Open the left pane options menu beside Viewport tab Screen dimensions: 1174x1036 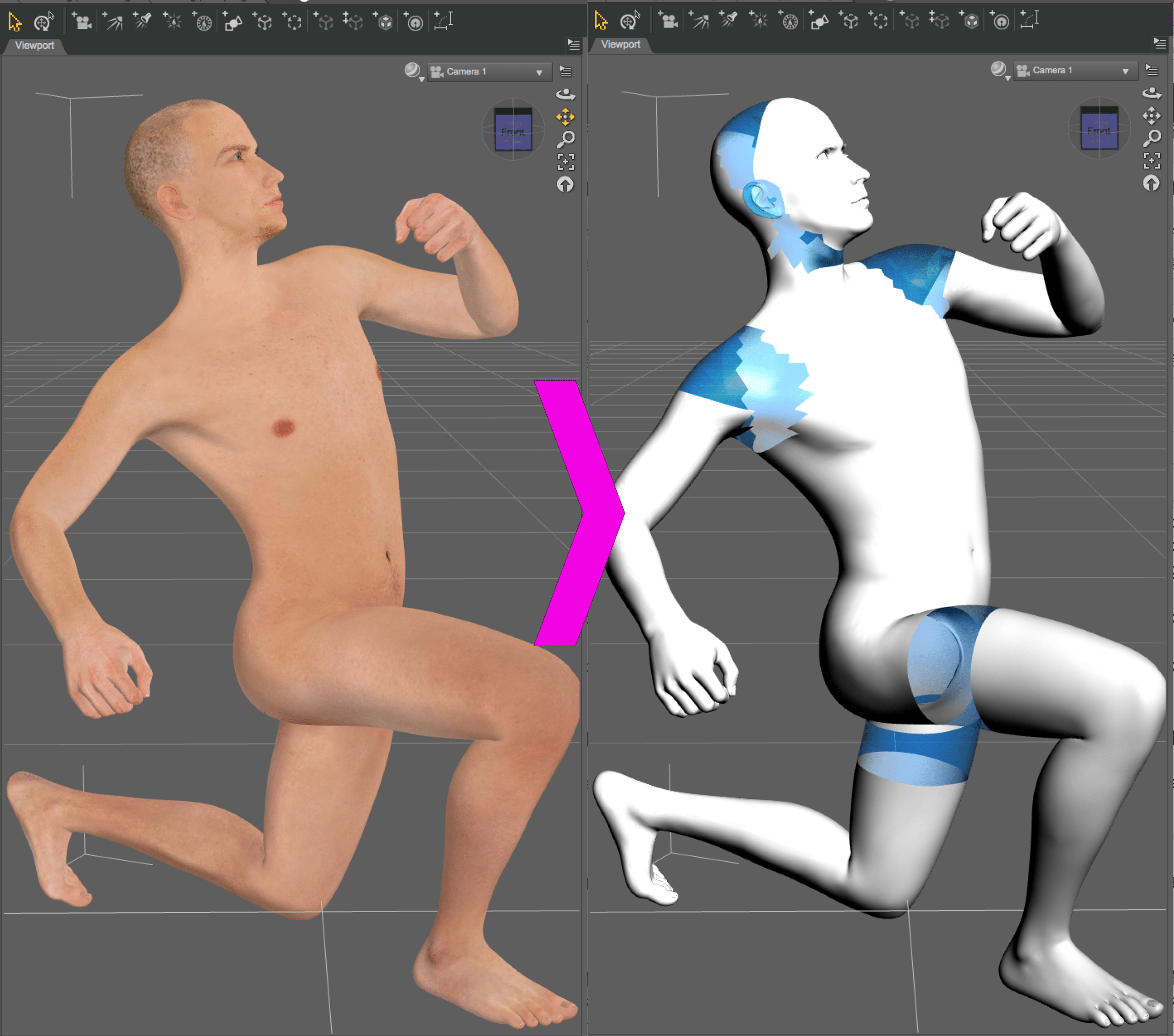tap(573, 45)
